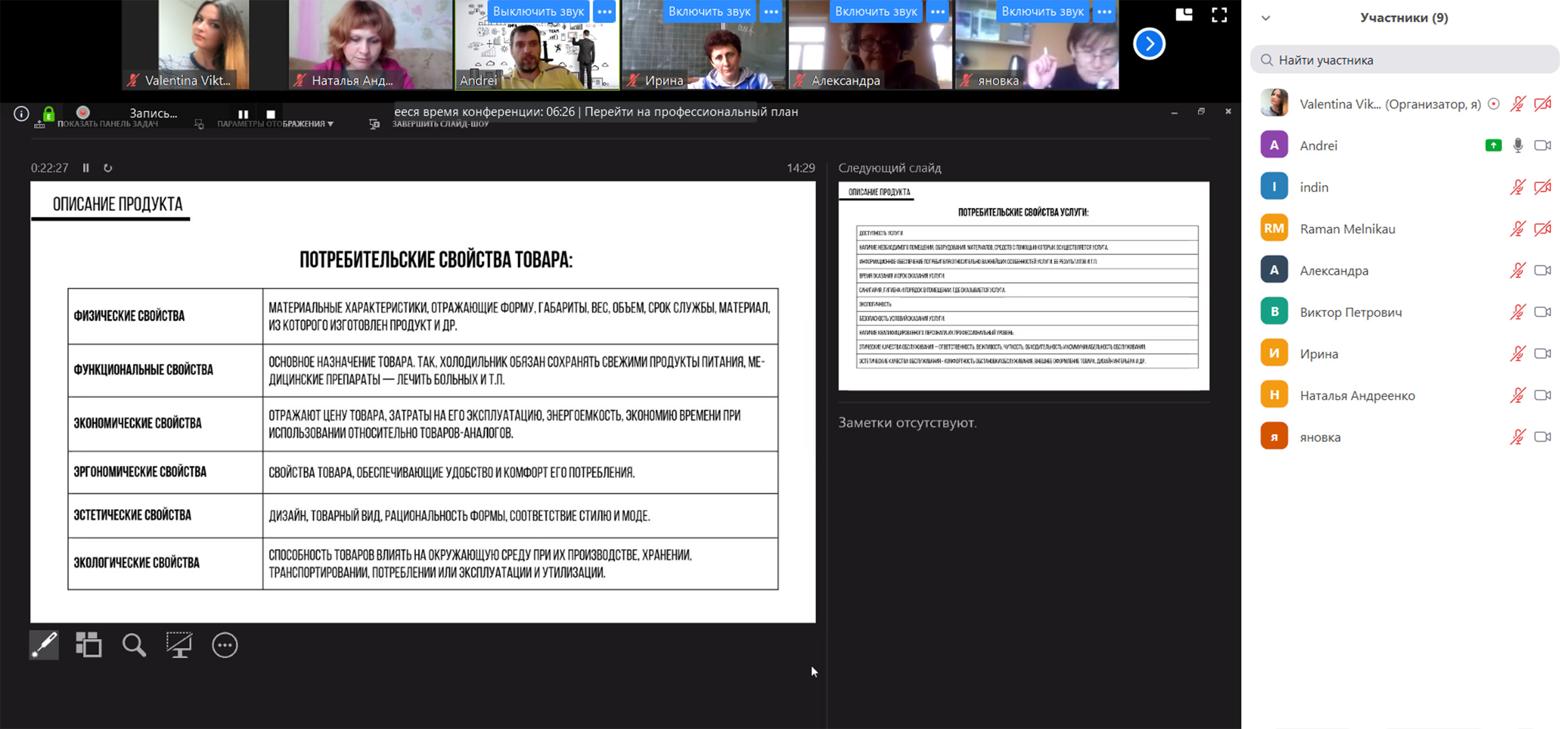The height and width of the screenshot is (729, 1568).
Task: Open Перейти на профессиональный план link
Action: [x=691, y=112]
